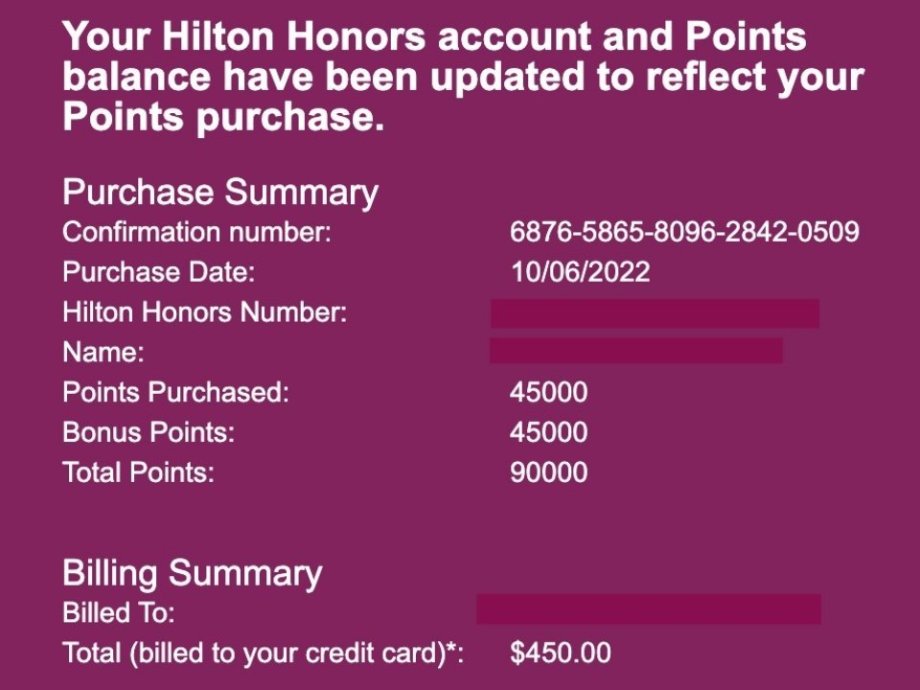This screenshot has height=690, width=920.
Task: Click the Confirmation number label
Action: (x=196, y=232)
